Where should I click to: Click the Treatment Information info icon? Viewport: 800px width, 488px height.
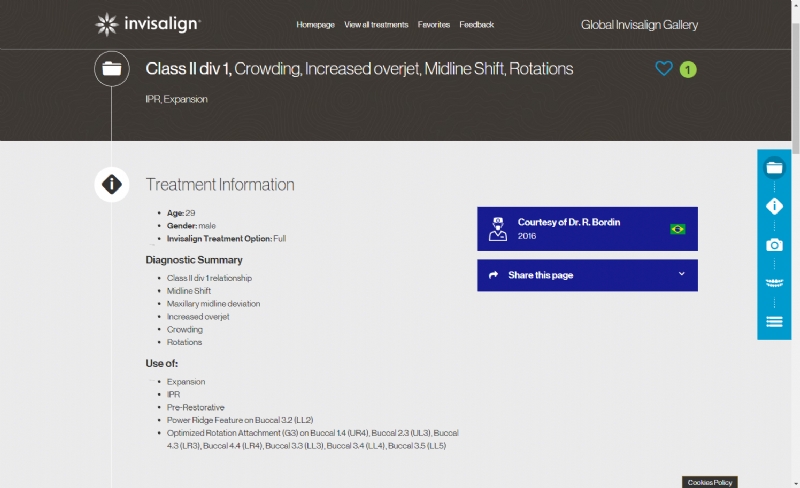(112, 184)
